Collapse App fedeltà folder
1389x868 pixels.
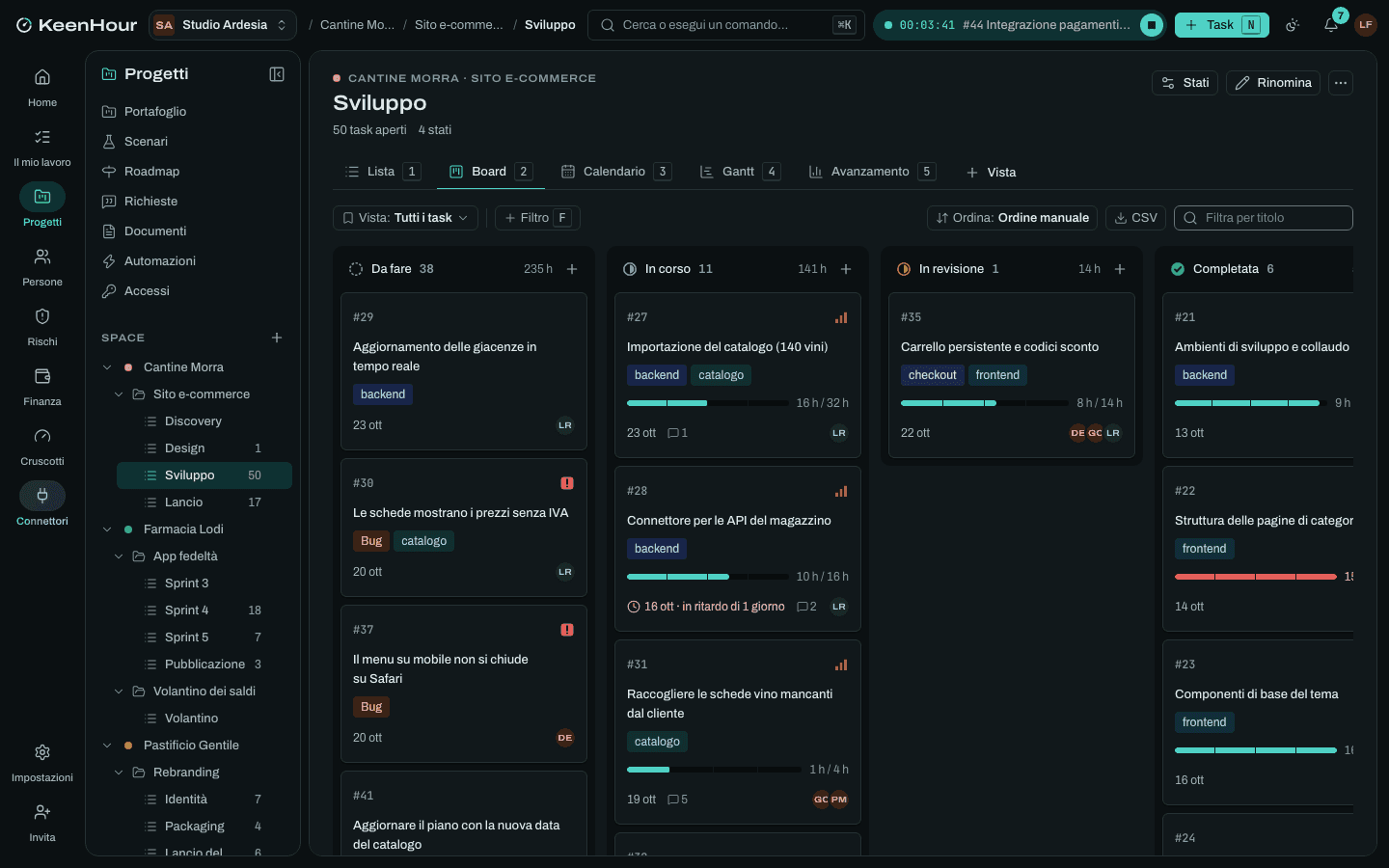(x=119, y=556)
